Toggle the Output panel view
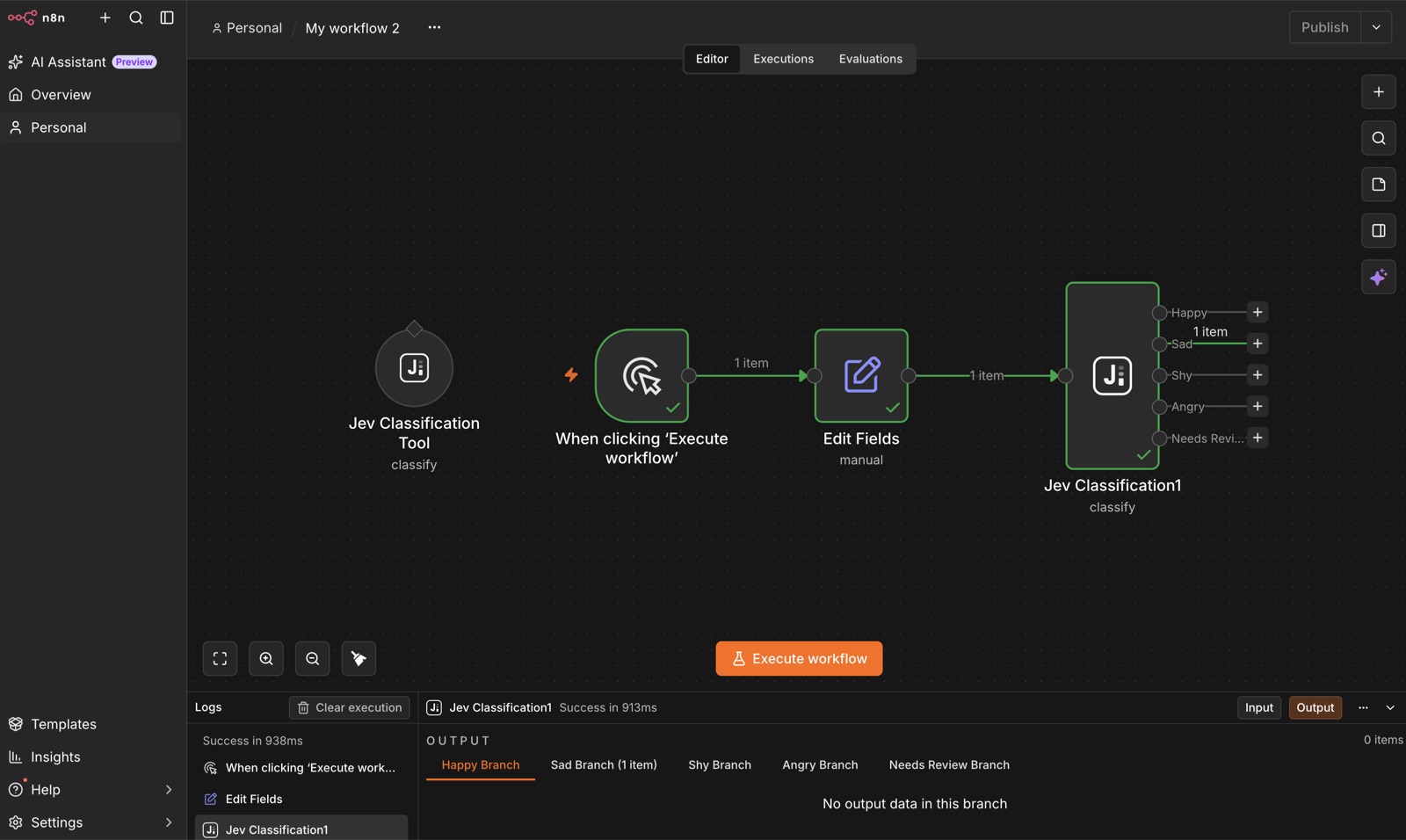Image resolution: width=1406 pixels, height=840 pixels. (x=1315, y=707)
